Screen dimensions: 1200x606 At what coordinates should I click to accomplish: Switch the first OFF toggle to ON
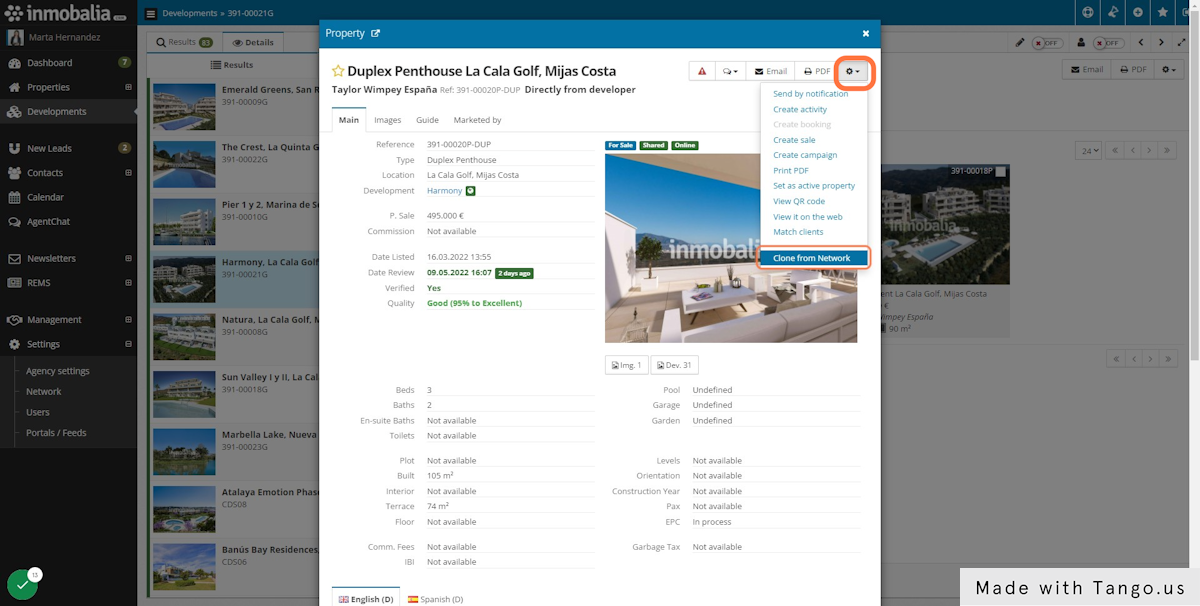point(1047,43)
